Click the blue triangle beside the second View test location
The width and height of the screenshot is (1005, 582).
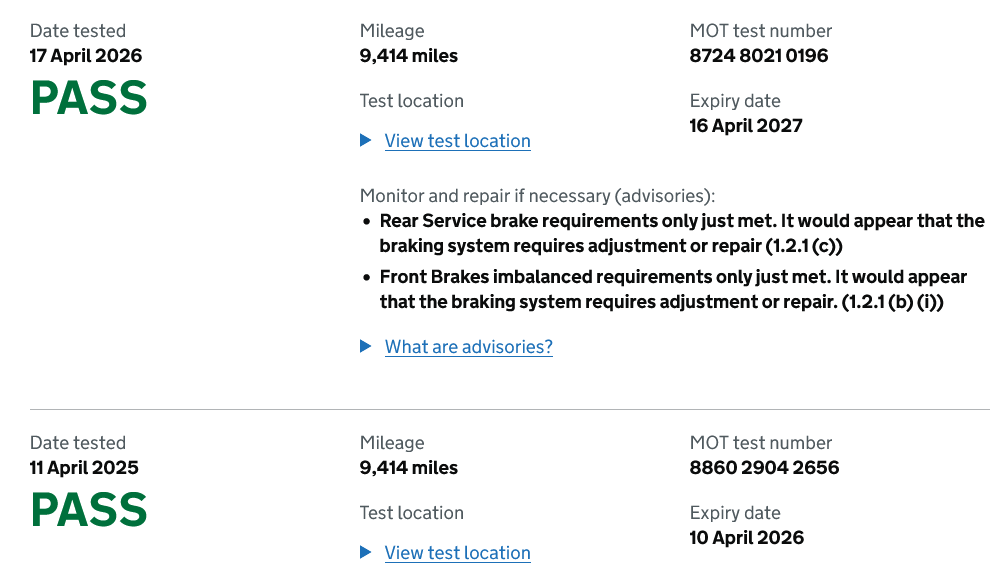coord(365,552)
